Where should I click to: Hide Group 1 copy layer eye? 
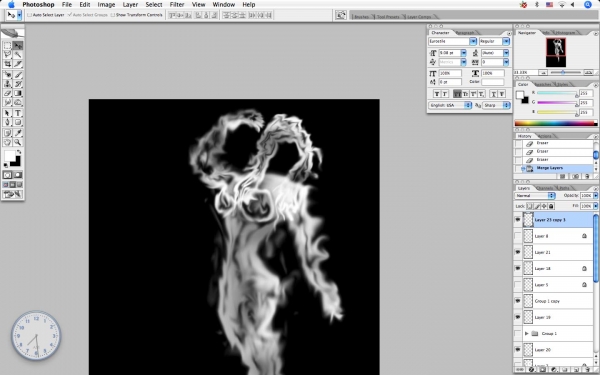pos(518,301)
